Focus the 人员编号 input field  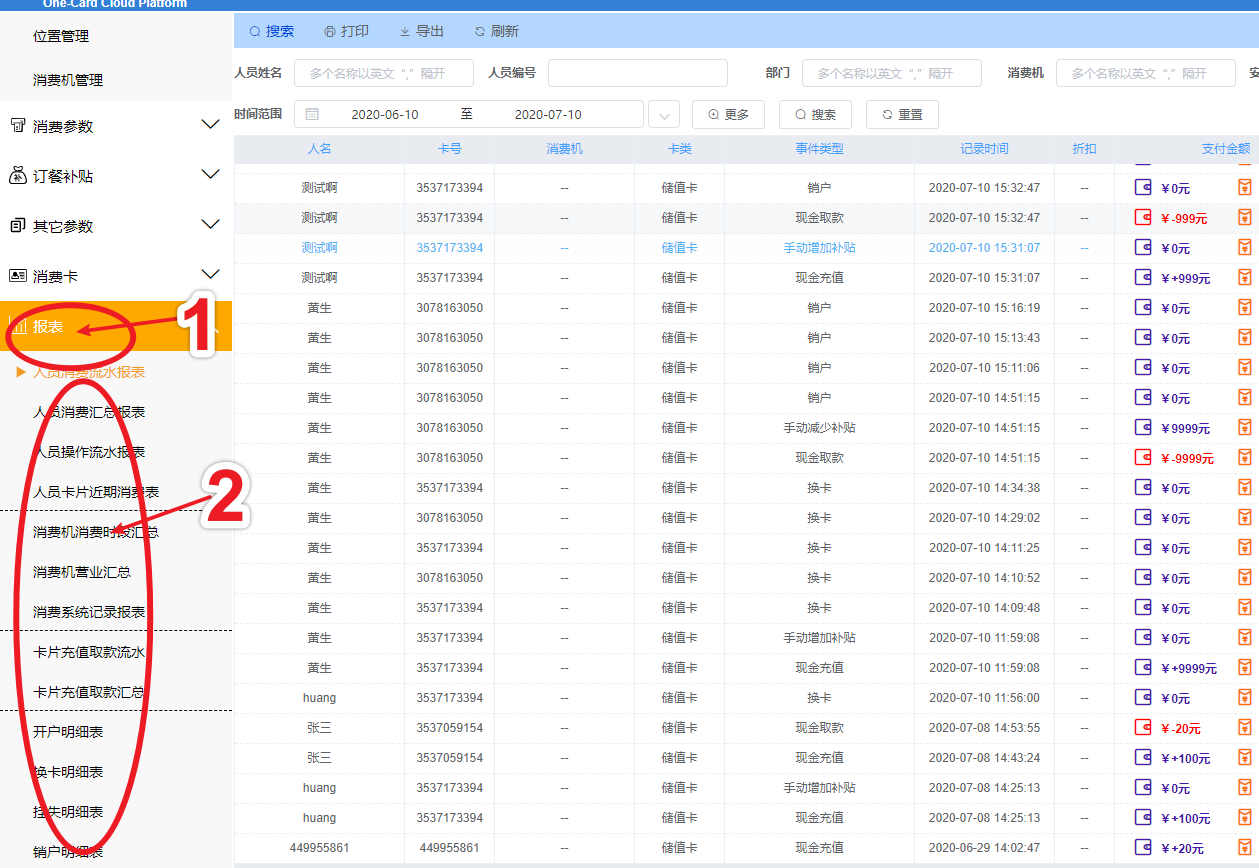click(637, 74)
